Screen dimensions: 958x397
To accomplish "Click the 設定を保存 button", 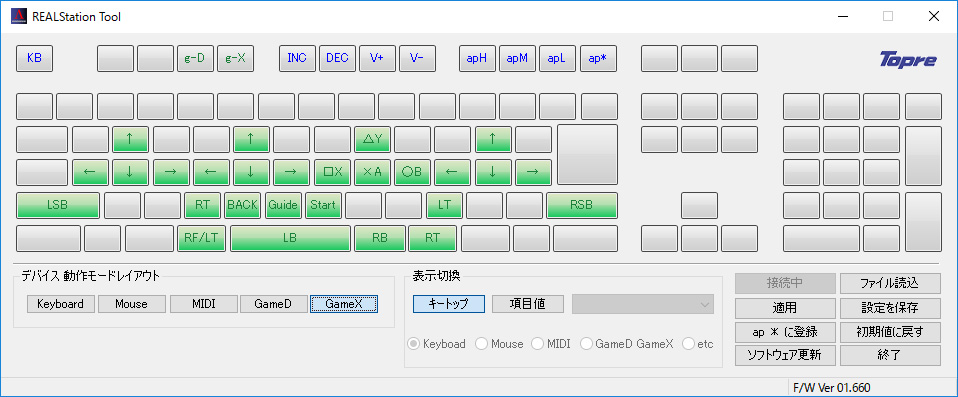I will pyautogui.click(x=890, y=308).
